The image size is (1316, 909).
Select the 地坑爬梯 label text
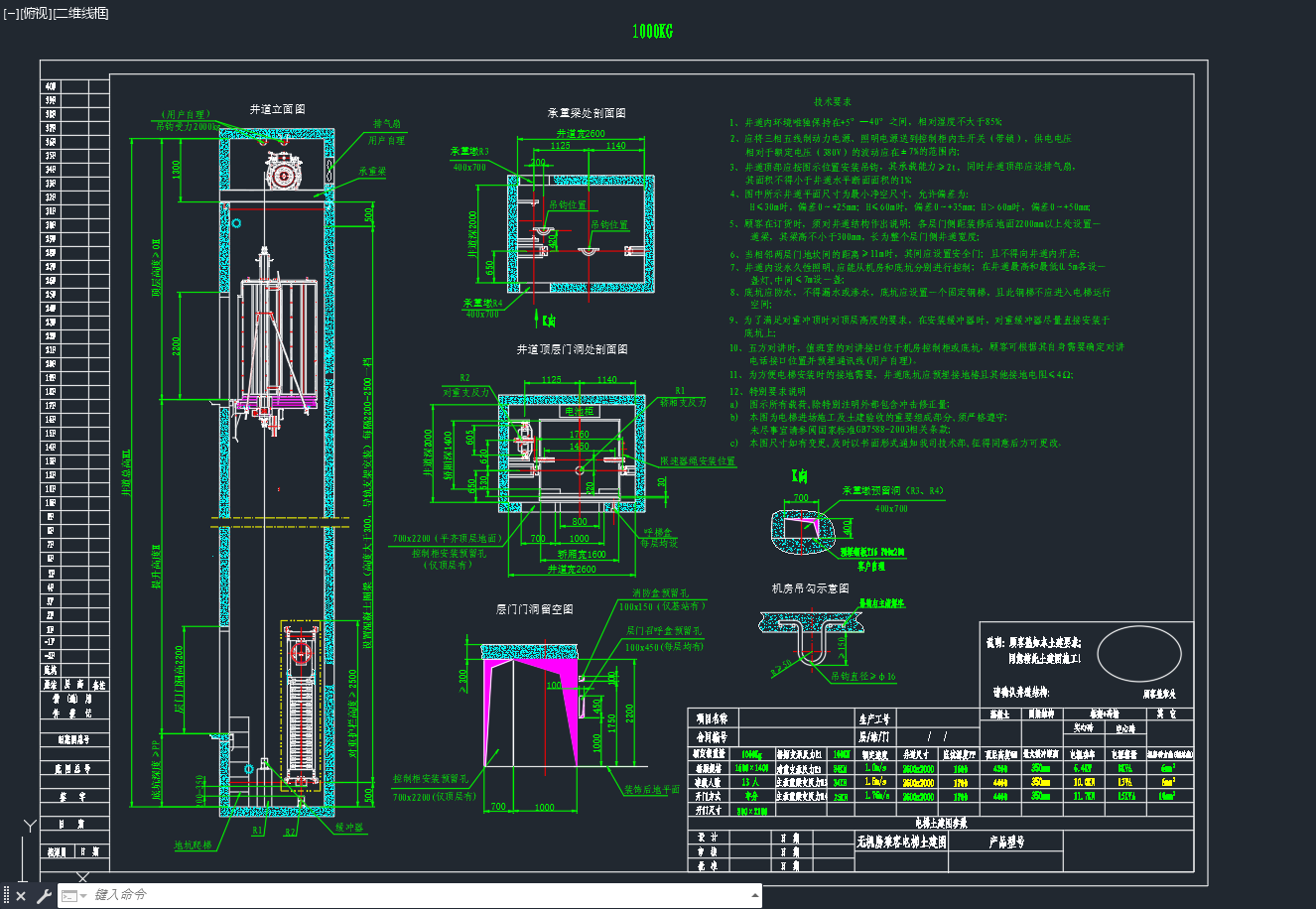point(194,845)
